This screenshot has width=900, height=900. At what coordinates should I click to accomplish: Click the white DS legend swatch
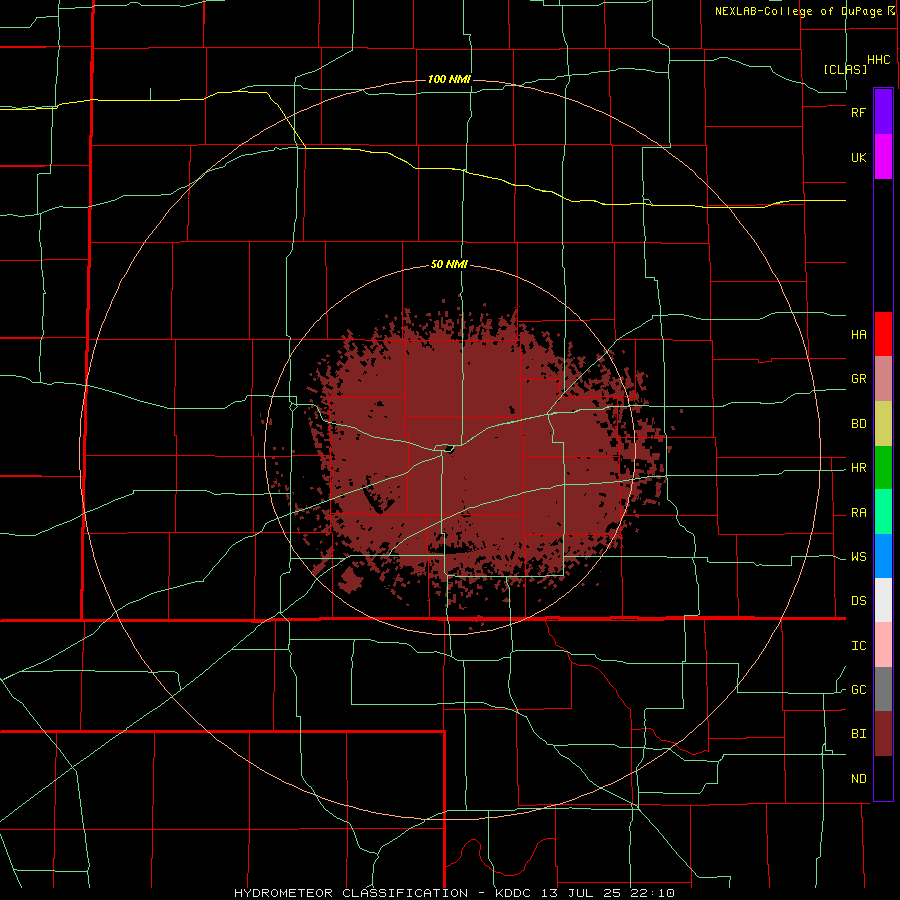point(883,600)
